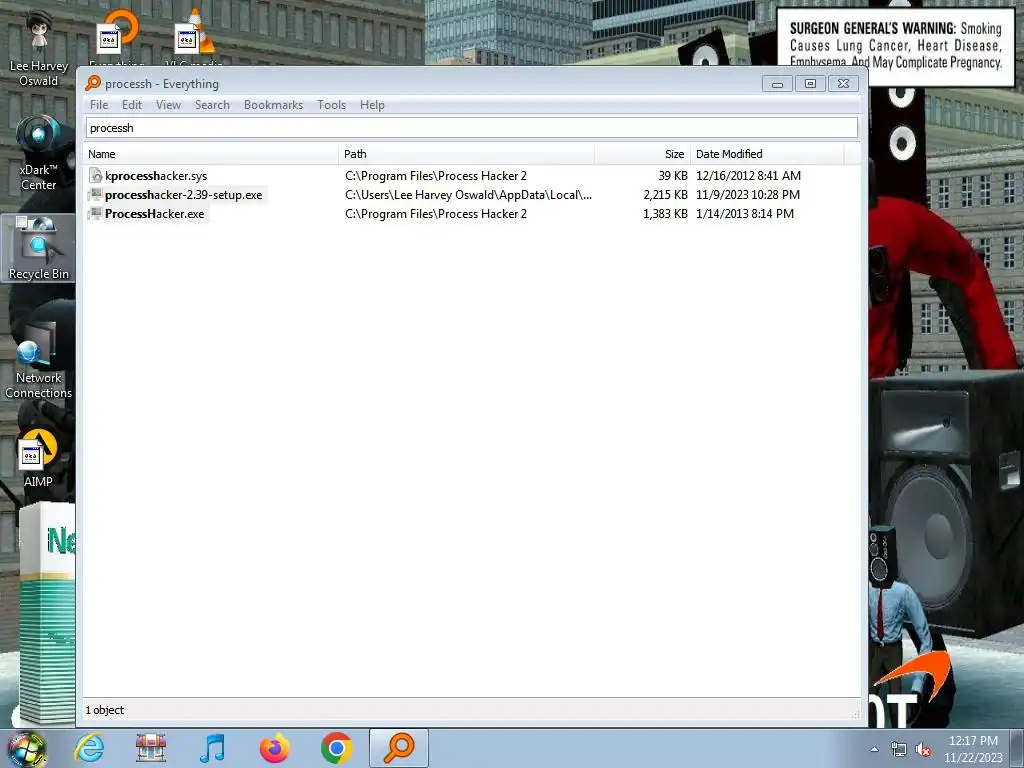This screenshot has width=1024, height=768.
Task: Click the Everything search taskbar button
Action: point(398,748)
